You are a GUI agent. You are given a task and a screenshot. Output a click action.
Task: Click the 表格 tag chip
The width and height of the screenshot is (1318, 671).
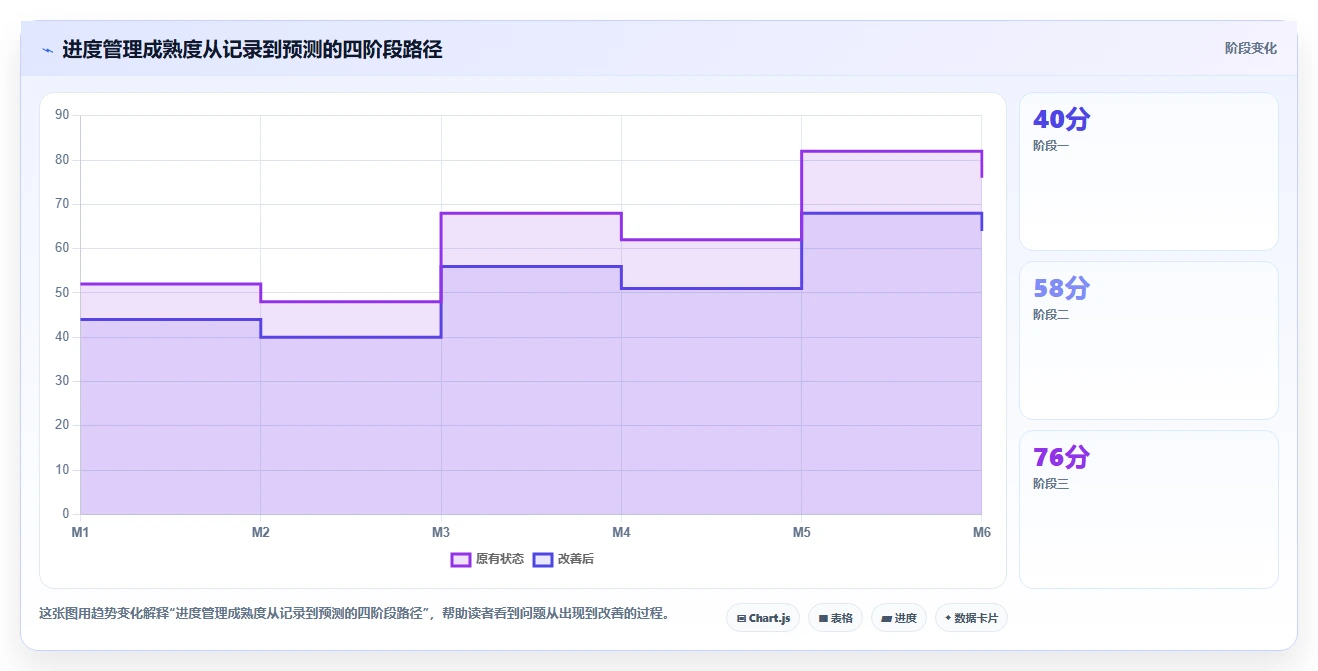click(x=835, y=618)
